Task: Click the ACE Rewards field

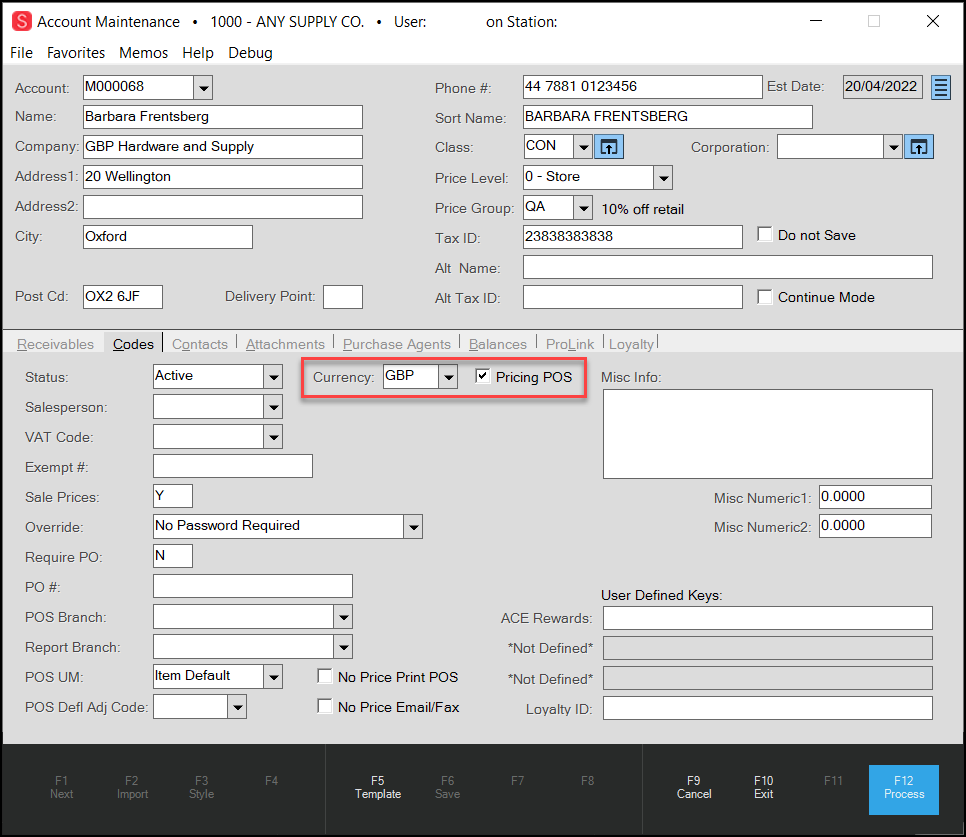Action: point(768,618)
